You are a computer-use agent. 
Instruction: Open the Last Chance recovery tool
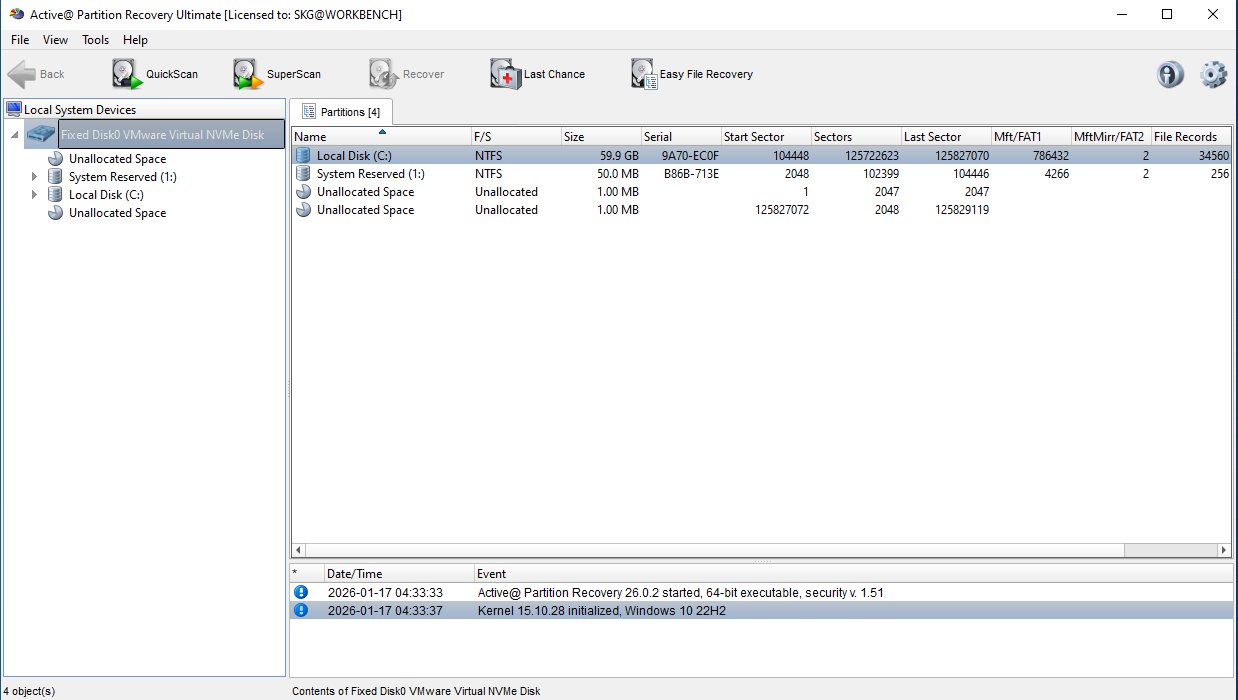coord(537,74)
